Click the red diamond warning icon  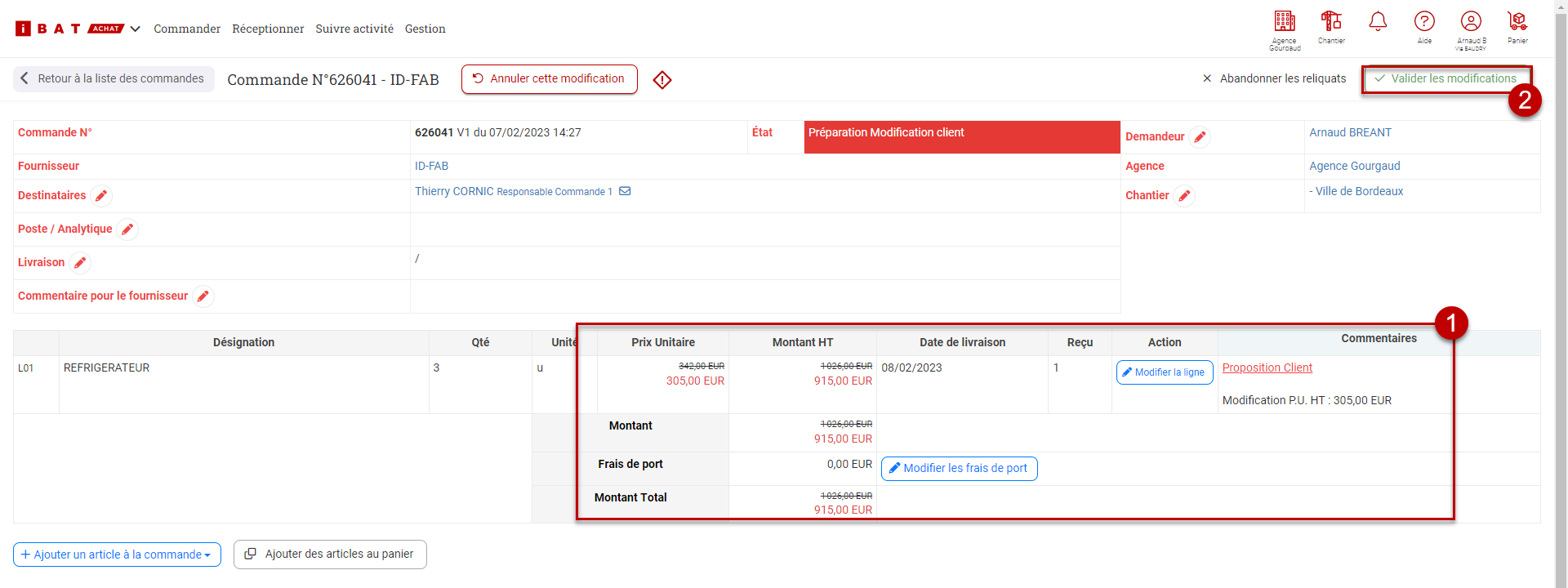click(x=662, y=80)
